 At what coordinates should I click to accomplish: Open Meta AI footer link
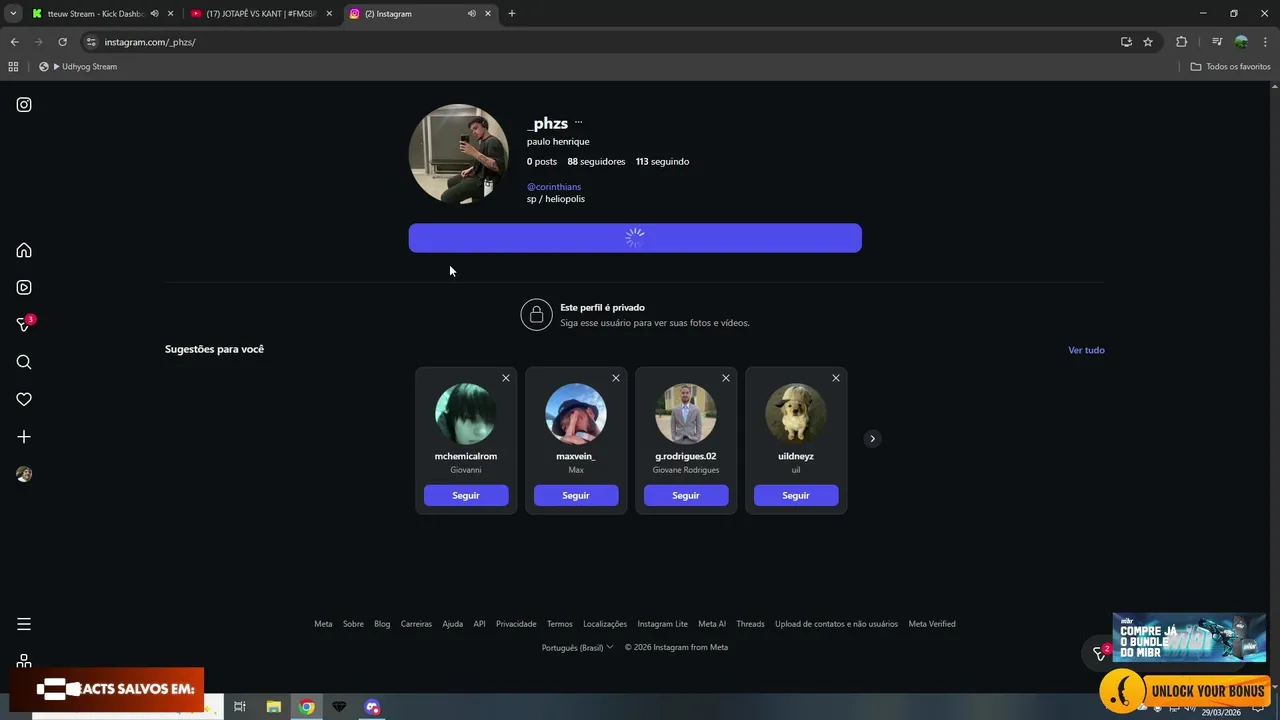pyautogui.click(x=712, y=624)
